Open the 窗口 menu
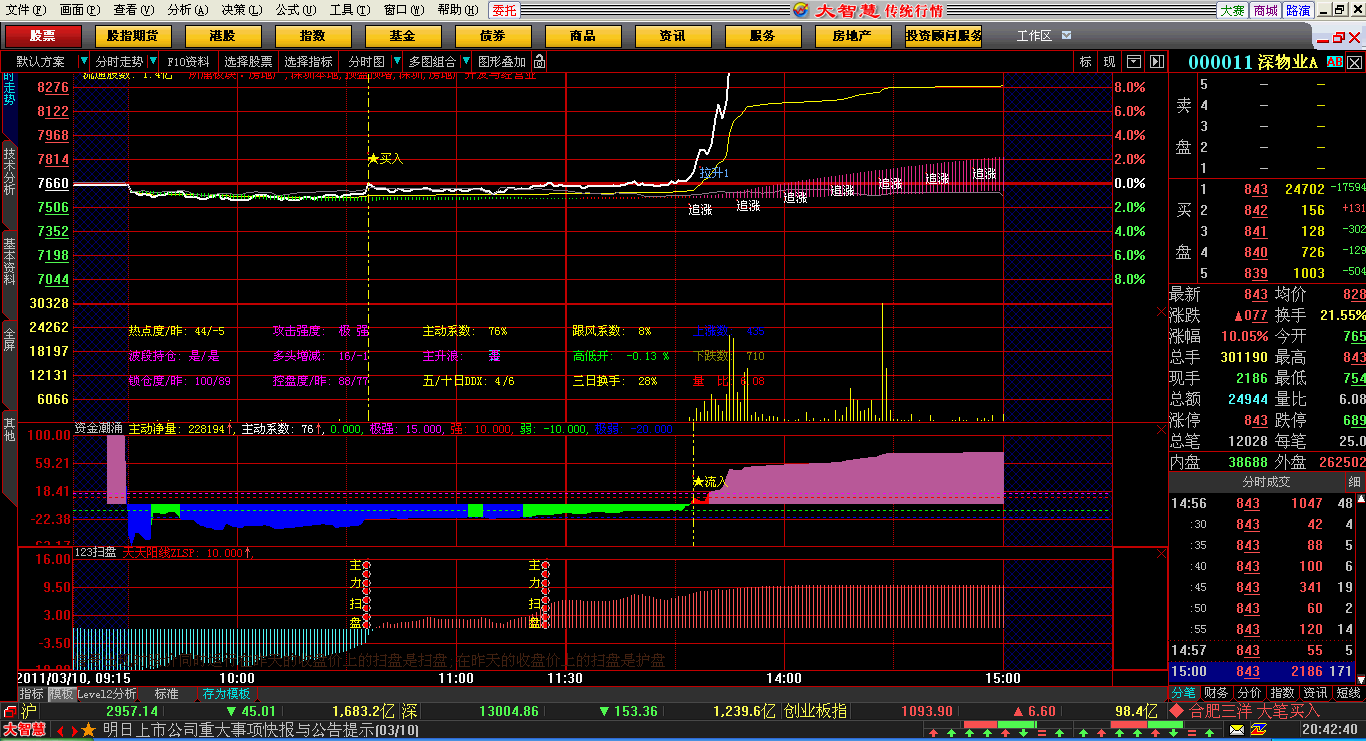This screenshot has width=1366, height=741. (x=403, y=10)
